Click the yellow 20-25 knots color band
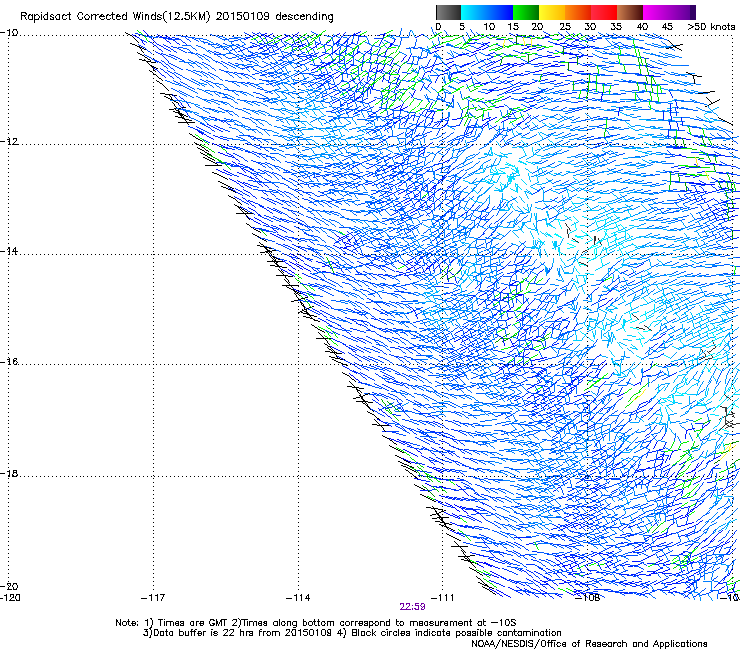740x650 pixels. [x=552, y=12]
